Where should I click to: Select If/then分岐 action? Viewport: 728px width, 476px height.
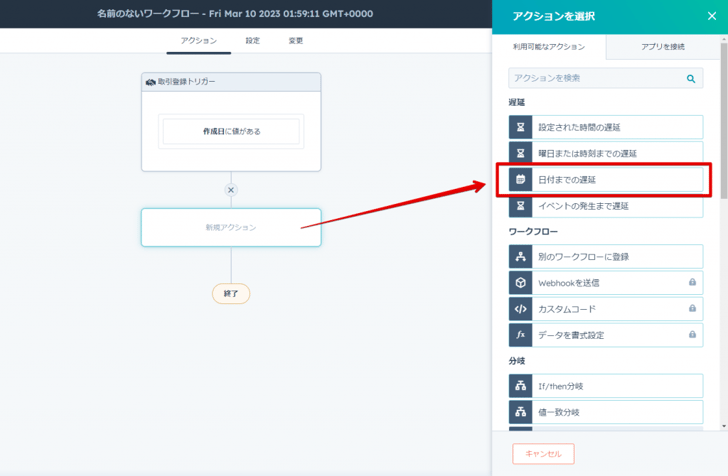pyautogui.click(x=606, y=386)
